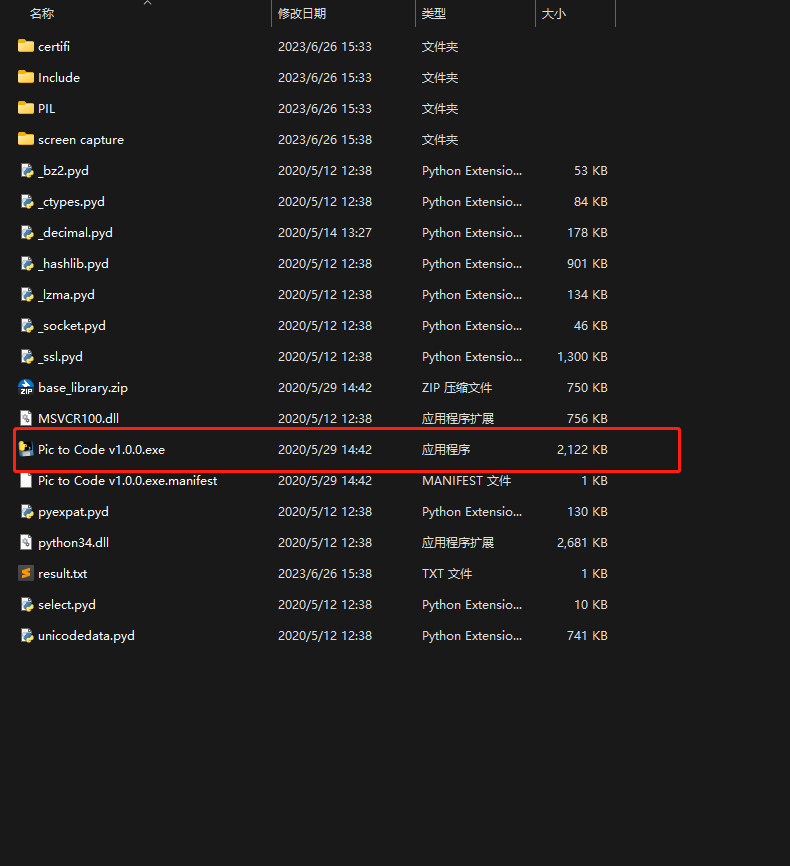Select the _lzma.pyd file name
This screenshot has width=790, height=866.
[66, 294]
